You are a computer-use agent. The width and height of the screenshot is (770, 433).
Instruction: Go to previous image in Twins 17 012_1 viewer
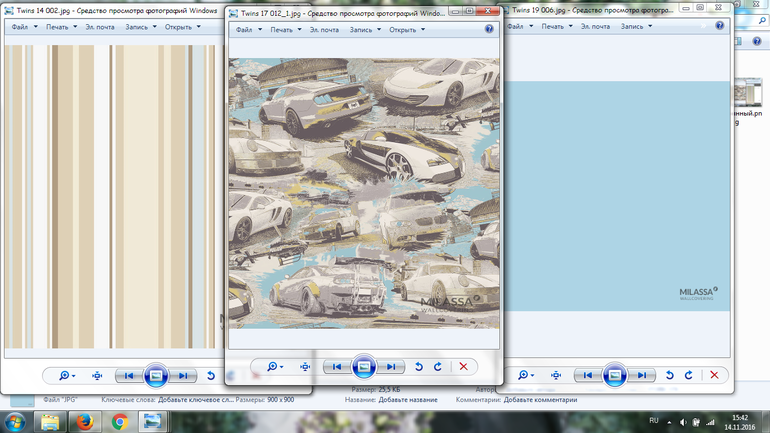[x=339, y=367]
